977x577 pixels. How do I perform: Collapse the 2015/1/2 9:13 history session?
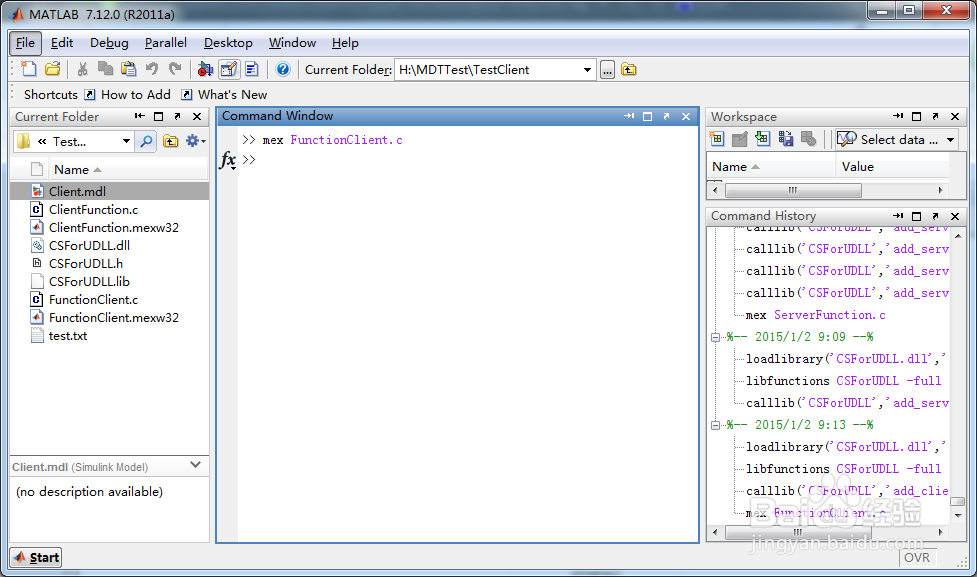(x=715, y=425)
